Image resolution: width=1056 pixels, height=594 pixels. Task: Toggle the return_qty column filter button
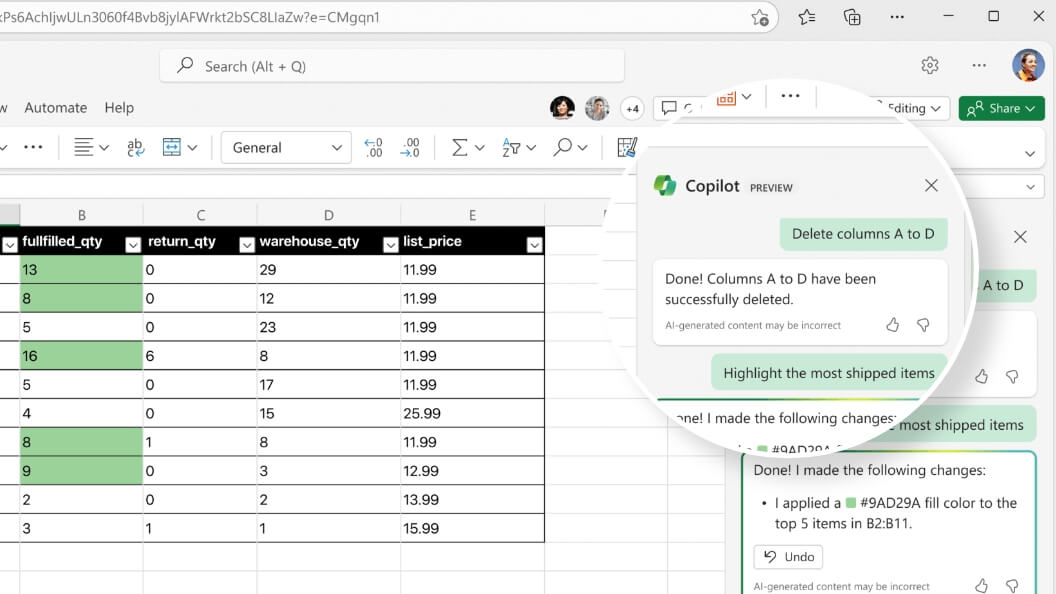click(246, 244)
